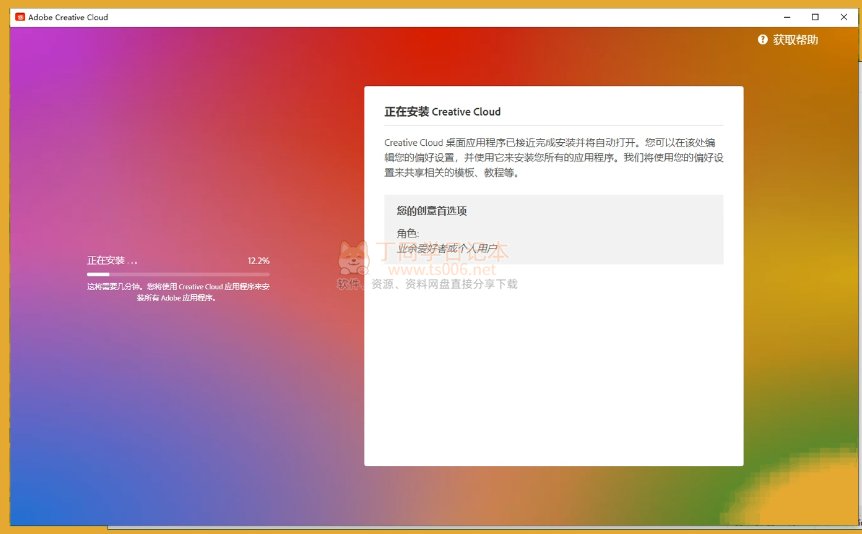Minimize the Adobe Creative Cloud window
Viewport: 862px width, 534px height.
click(x=787, y=17)
